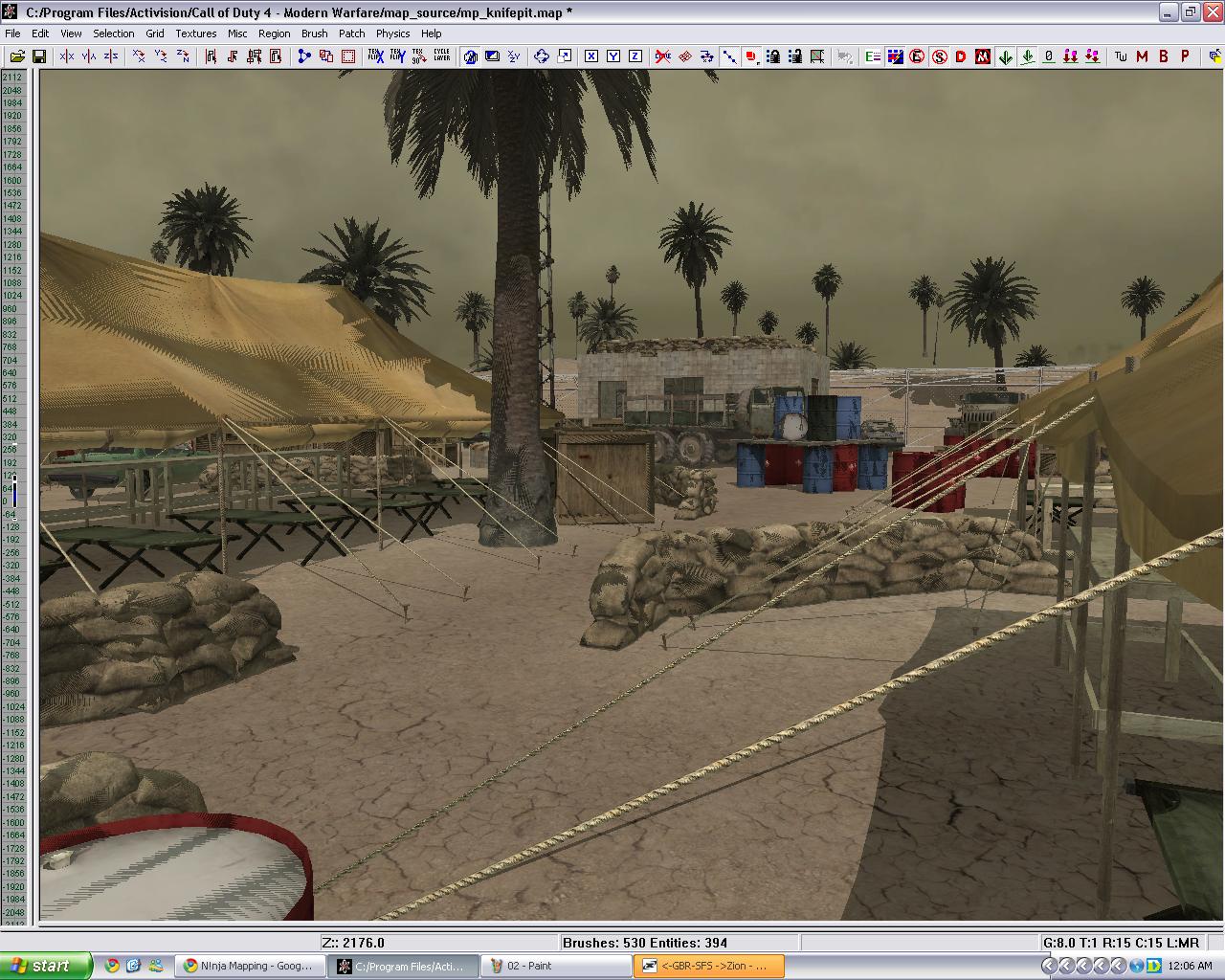Click the scale tool icon
1225x980 pixels.
point(565,56)
